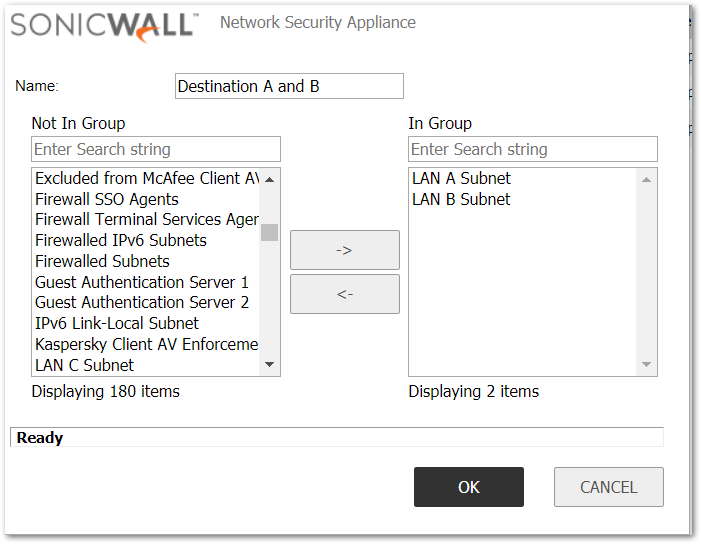Click the right arrow add-to-group button

pyautogui.click(x=345, y=250)
